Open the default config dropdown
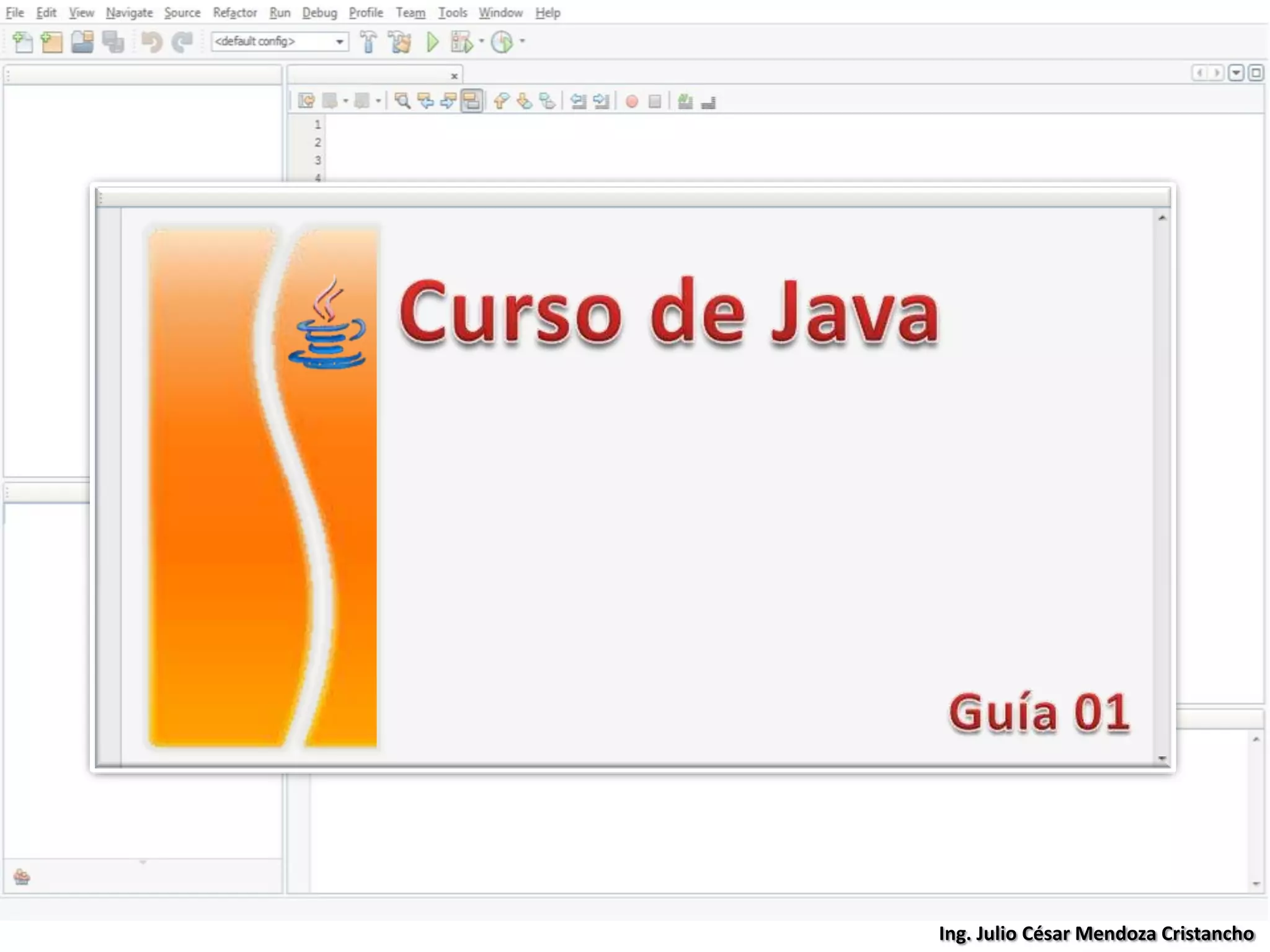Viewport: 1270px width, 952px height. (x=340, y=42)
